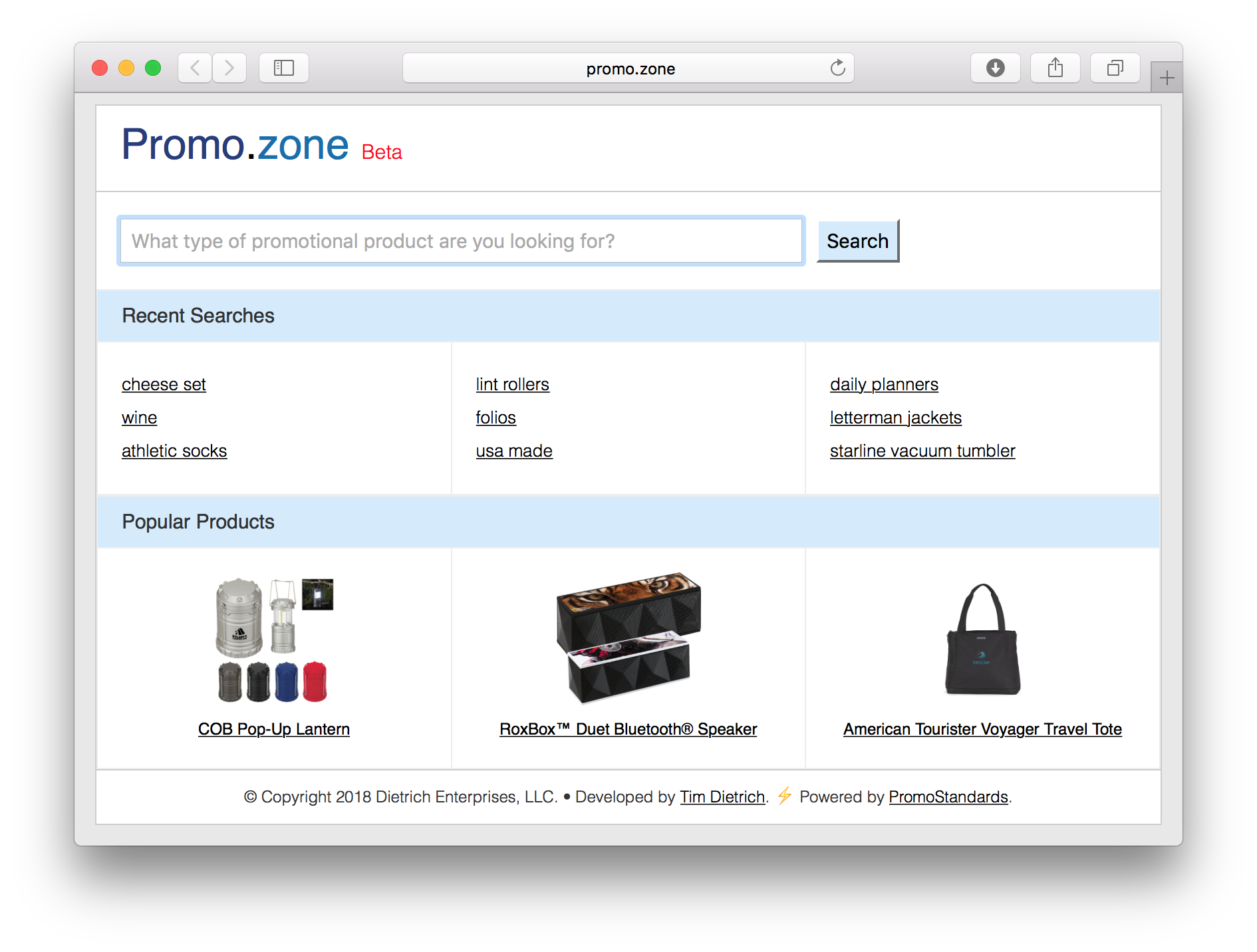Click the Search button

(x=858, y=241)
